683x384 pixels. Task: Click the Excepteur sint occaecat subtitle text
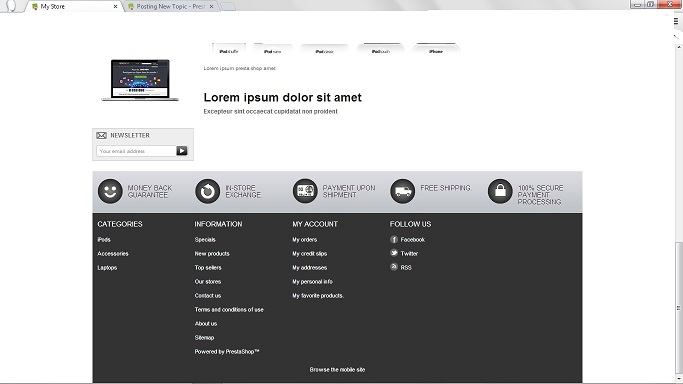click(x=270, y=111)
